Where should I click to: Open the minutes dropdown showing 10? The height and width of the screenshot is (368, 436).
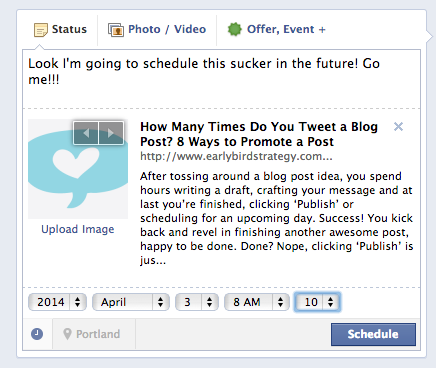click(x=317, y=302)
